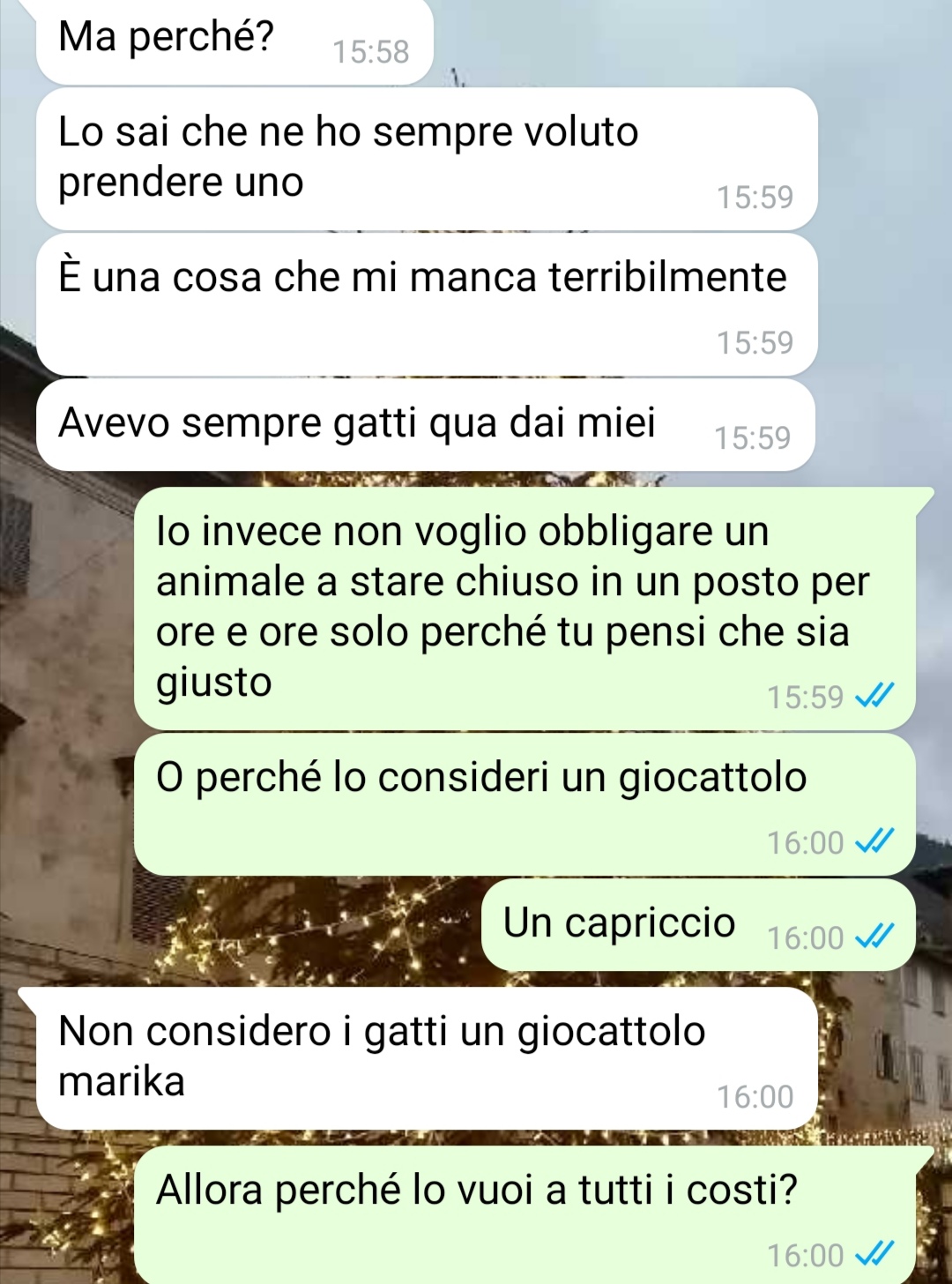Image resolution: width=952 pixels, height=1284 pixels.
Task: Tap the 15:59 timestamp under 'prendere uno'
Action: pyautogui.click(x=755, y=197)
